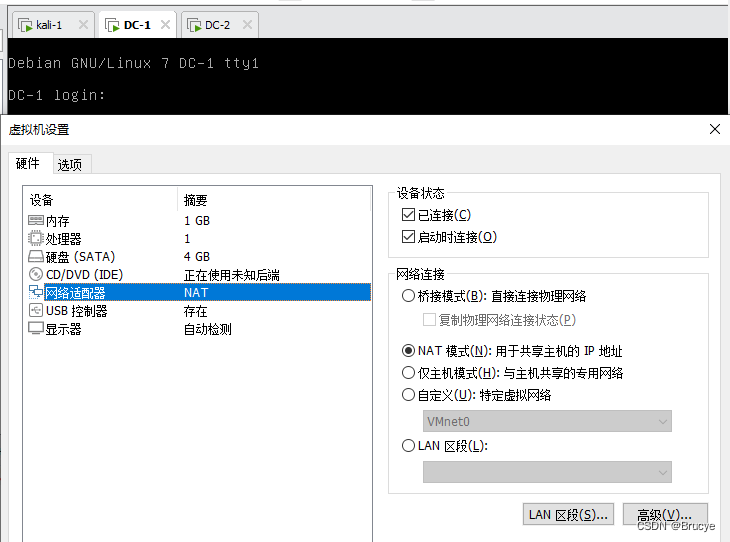This screenshot has height=542, width=730.
Task: Close the kali-1 tab
Action: tap(83, 25)
